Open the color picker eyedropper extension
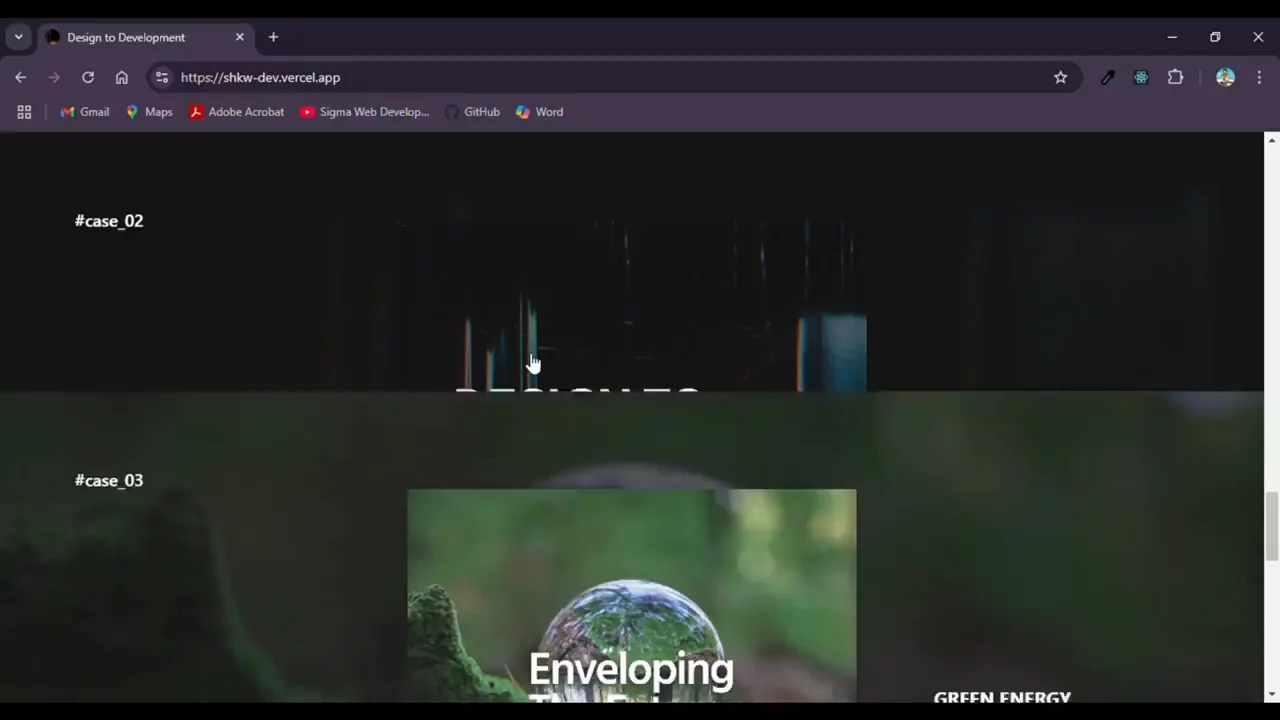The image size is (1280, 720). 1108,77
